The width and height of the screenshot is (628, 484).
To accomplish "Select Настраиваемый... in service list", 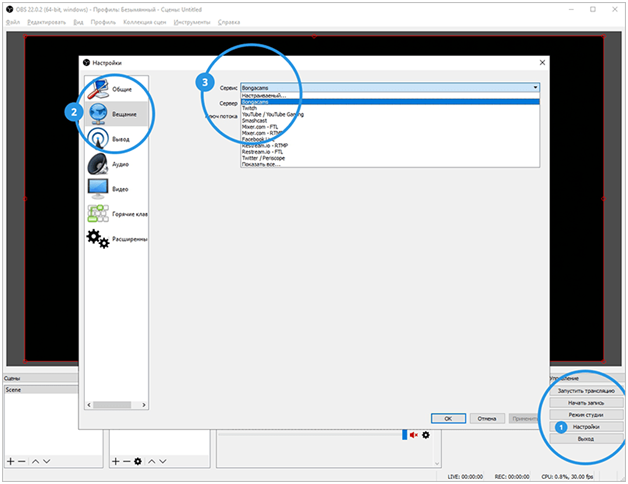I will click(390, 96).
